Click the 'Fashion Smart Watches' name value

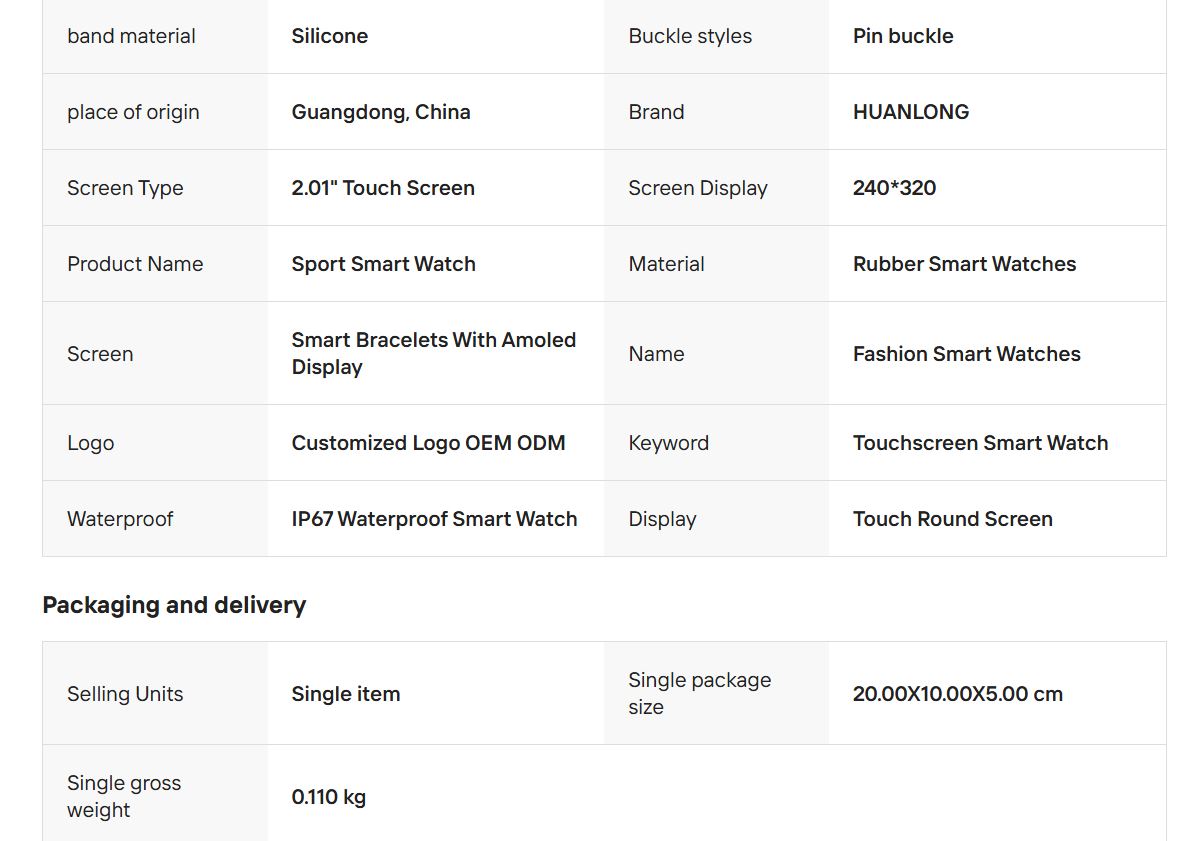(966, 354)
